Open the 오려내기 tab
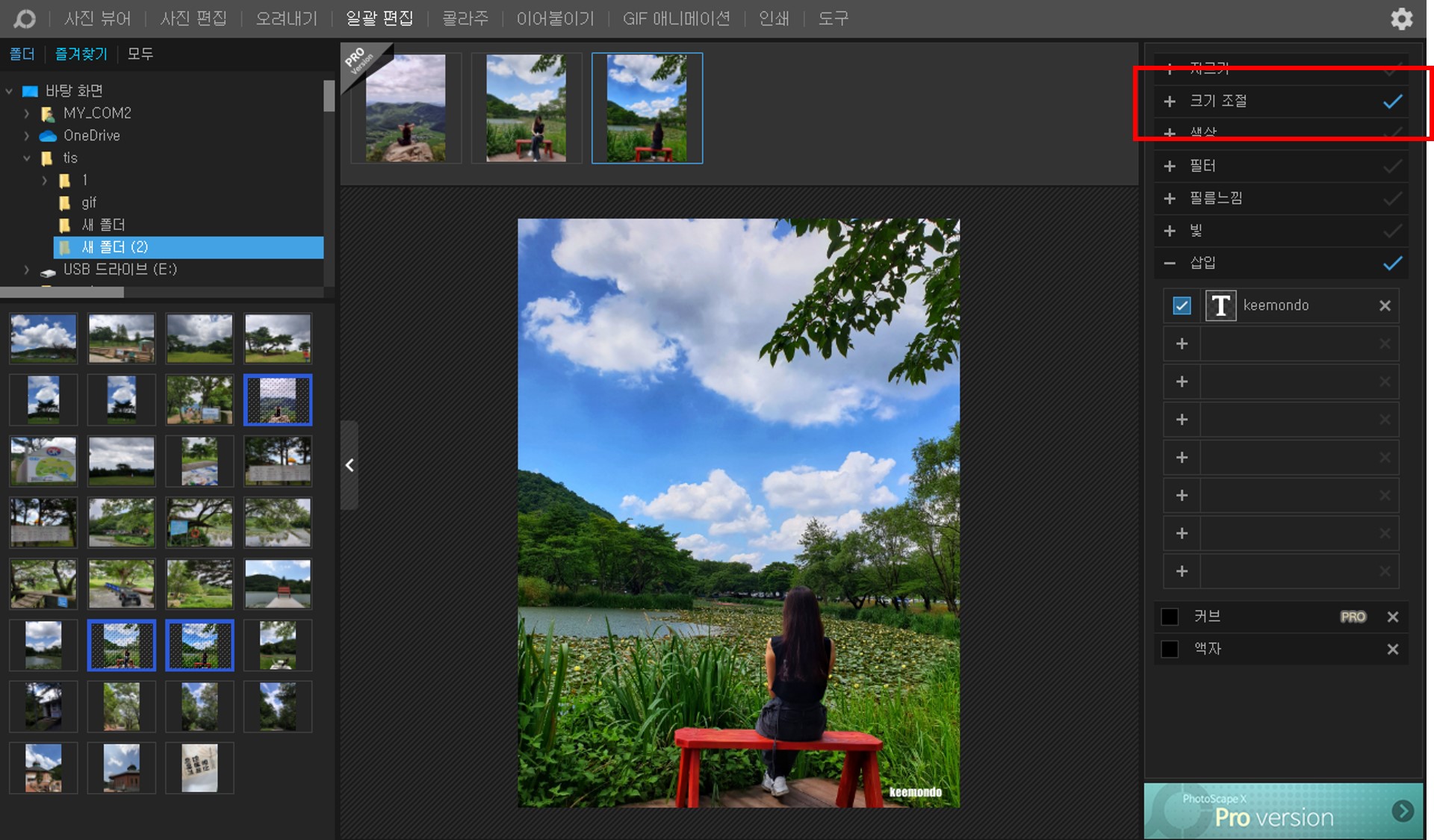Screen dimensions: 1434x840 [287, 19]
